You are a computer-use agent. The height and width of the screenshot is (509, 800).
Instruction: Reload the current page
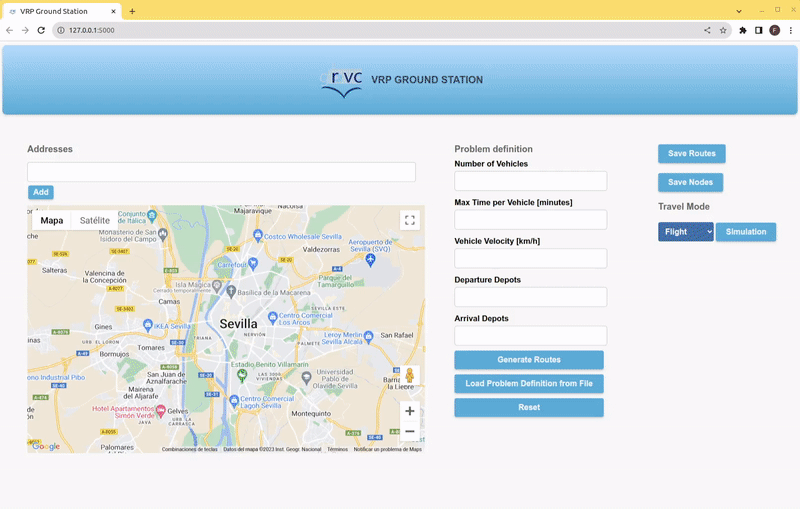pos(41,30)
